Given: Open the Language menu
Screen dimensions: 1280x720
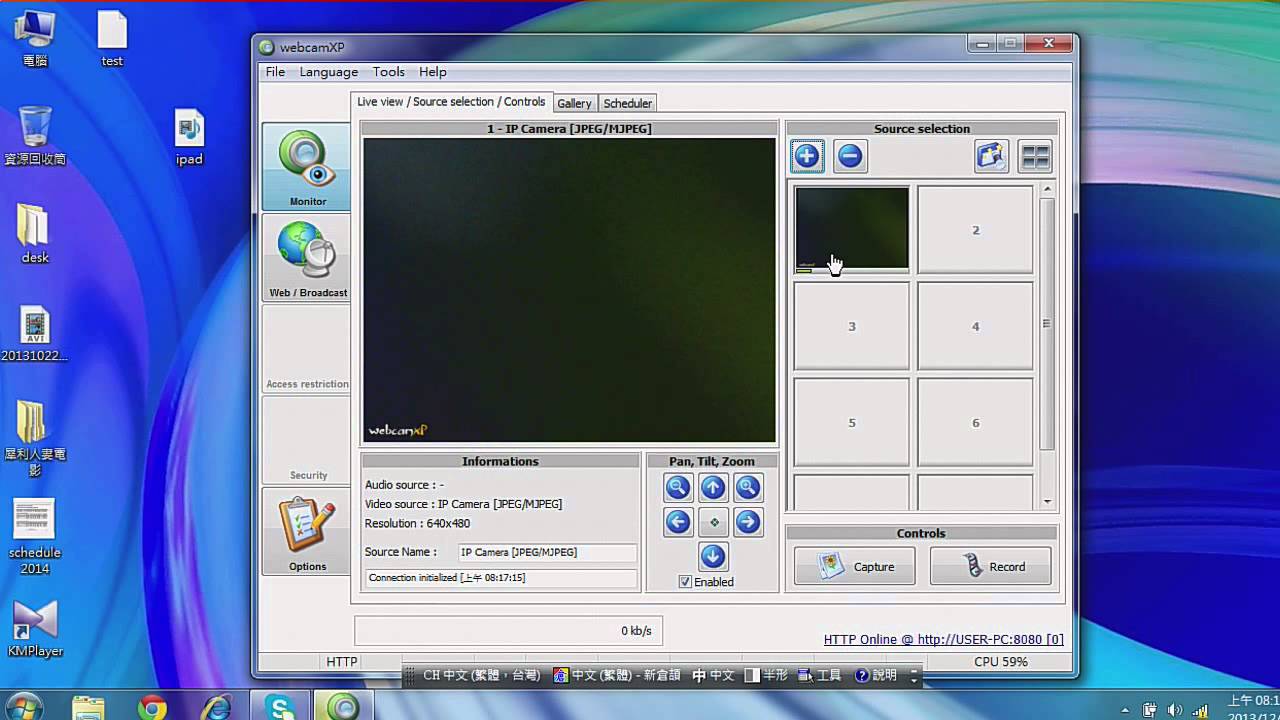Looking at the screenshot, I should tap(328, 72).
